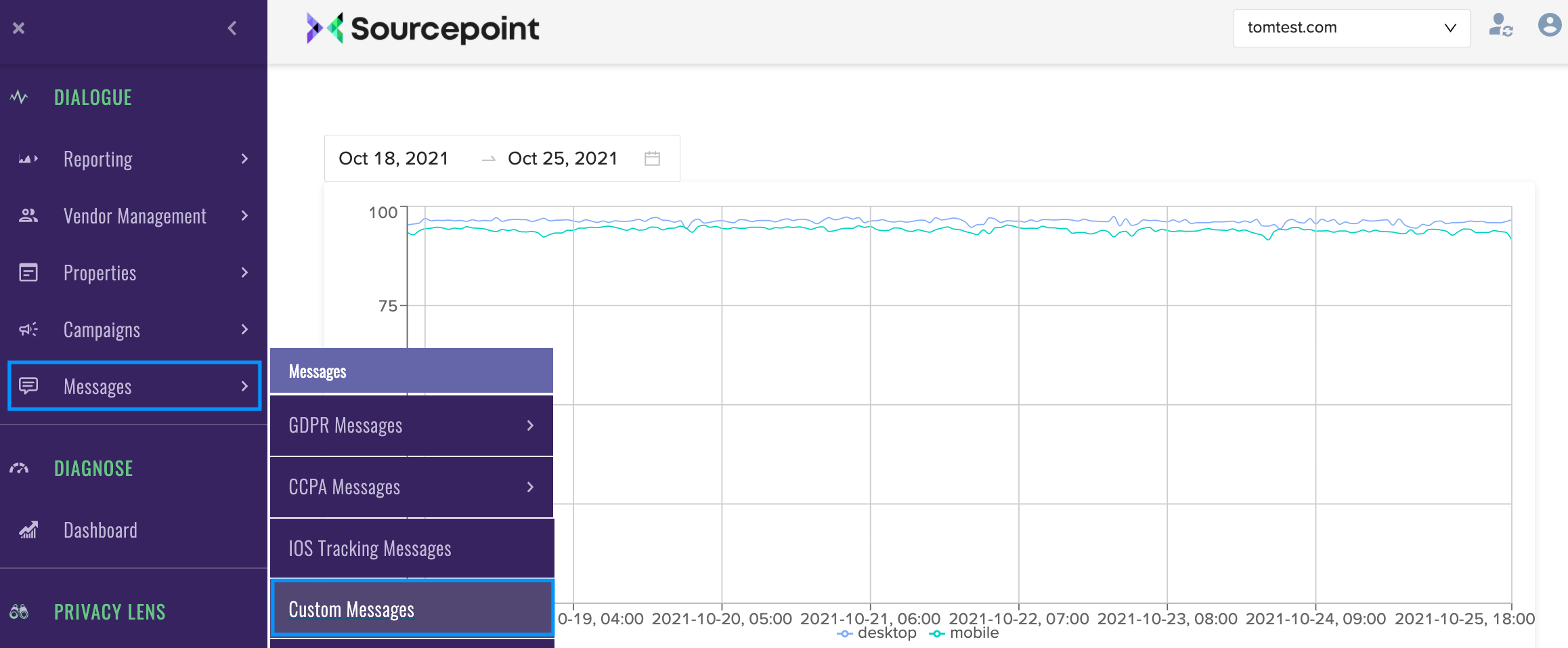
Task: Toggle the desktop series in chart legend
Action: 877,633
